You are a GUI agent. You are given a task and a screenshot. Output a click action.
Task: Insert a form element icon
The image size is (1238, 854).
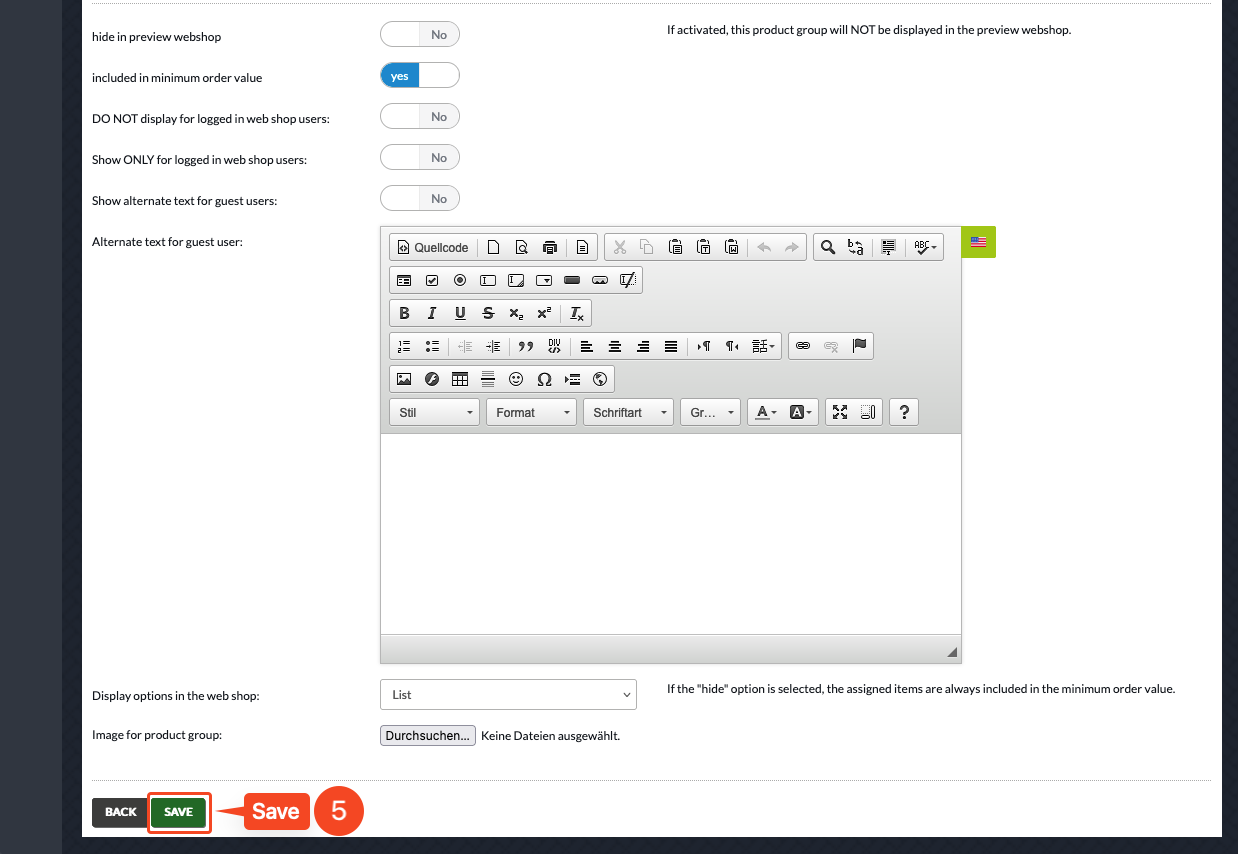404,280
